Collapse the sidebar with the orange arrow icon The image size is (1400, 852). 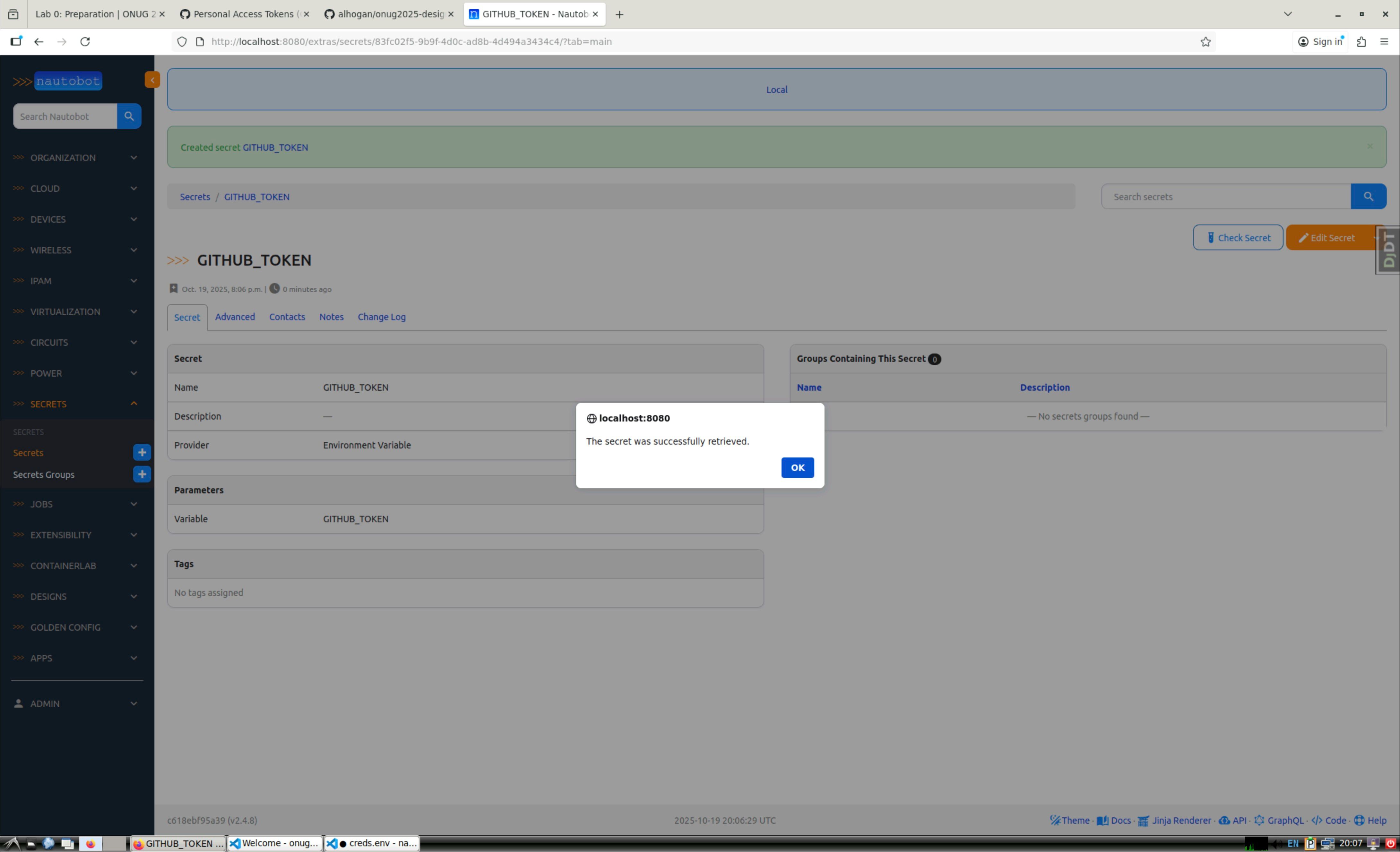[x=152, y=80]
